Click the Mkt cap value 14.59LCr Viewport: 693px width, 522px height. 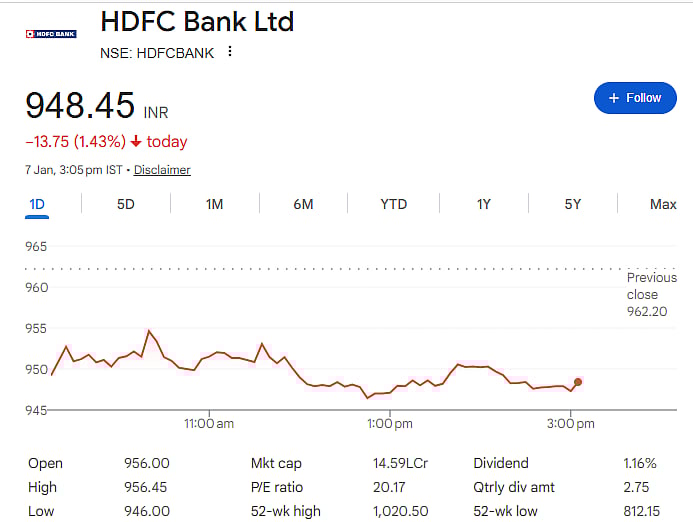pos(397,464)
